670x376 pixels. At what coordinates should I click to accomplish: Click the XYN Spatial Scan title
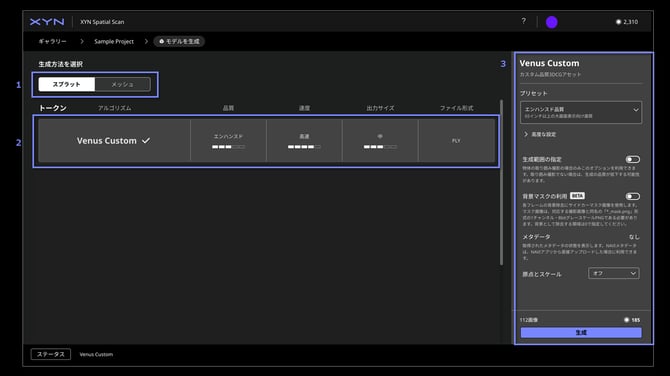102,22
